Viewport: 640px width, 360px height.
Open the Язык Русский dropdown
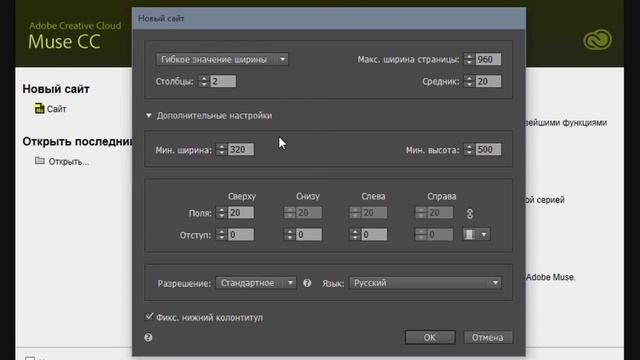coord(425,283)
